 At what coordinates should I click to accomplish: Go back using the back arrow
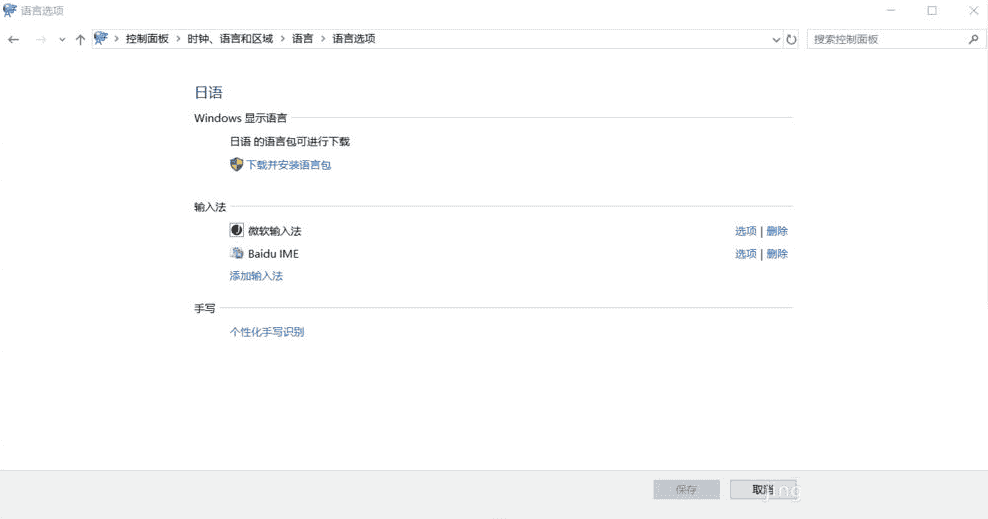(x=13, y=40)
